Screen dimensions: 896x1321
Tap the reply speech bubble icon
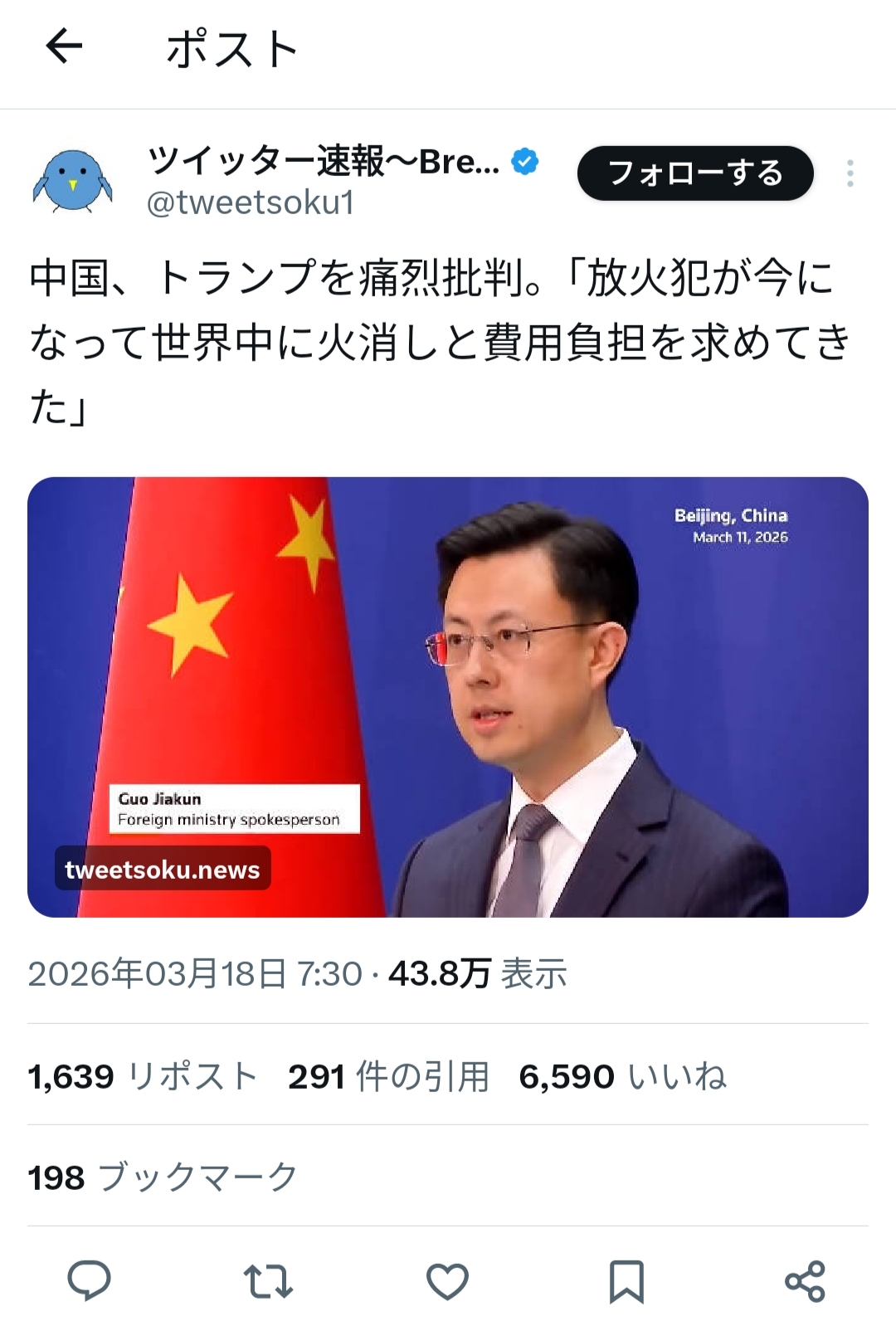pyautogui.click(x=89, y=1280)
